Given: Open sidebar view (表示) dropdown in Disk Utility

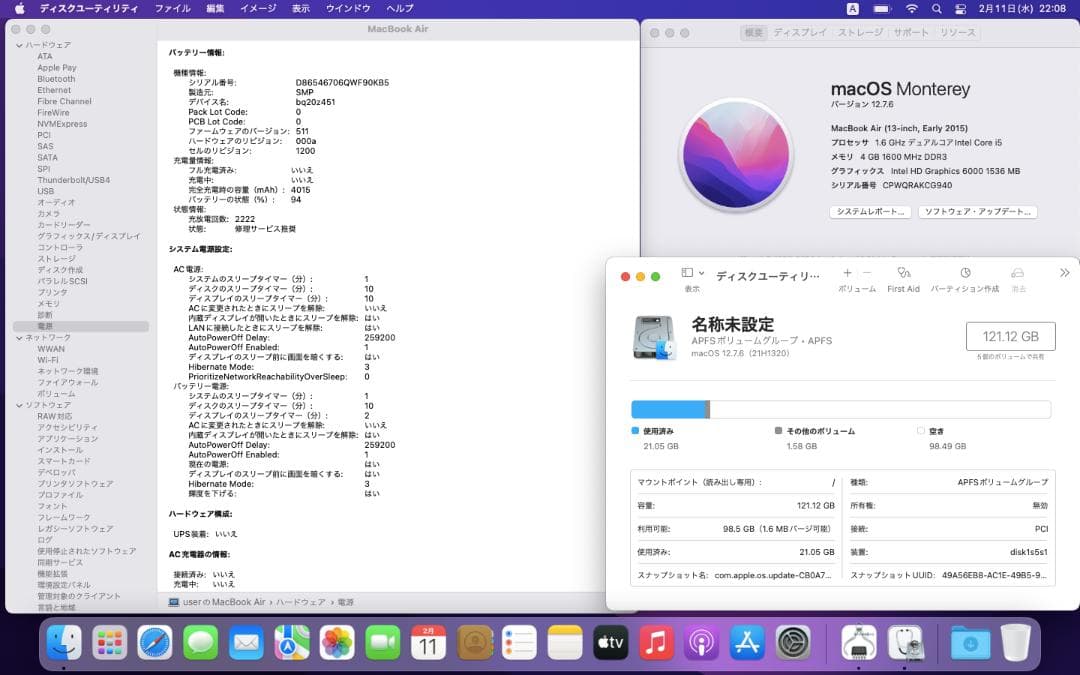Looking at the screenshot, I should point(692,273).
